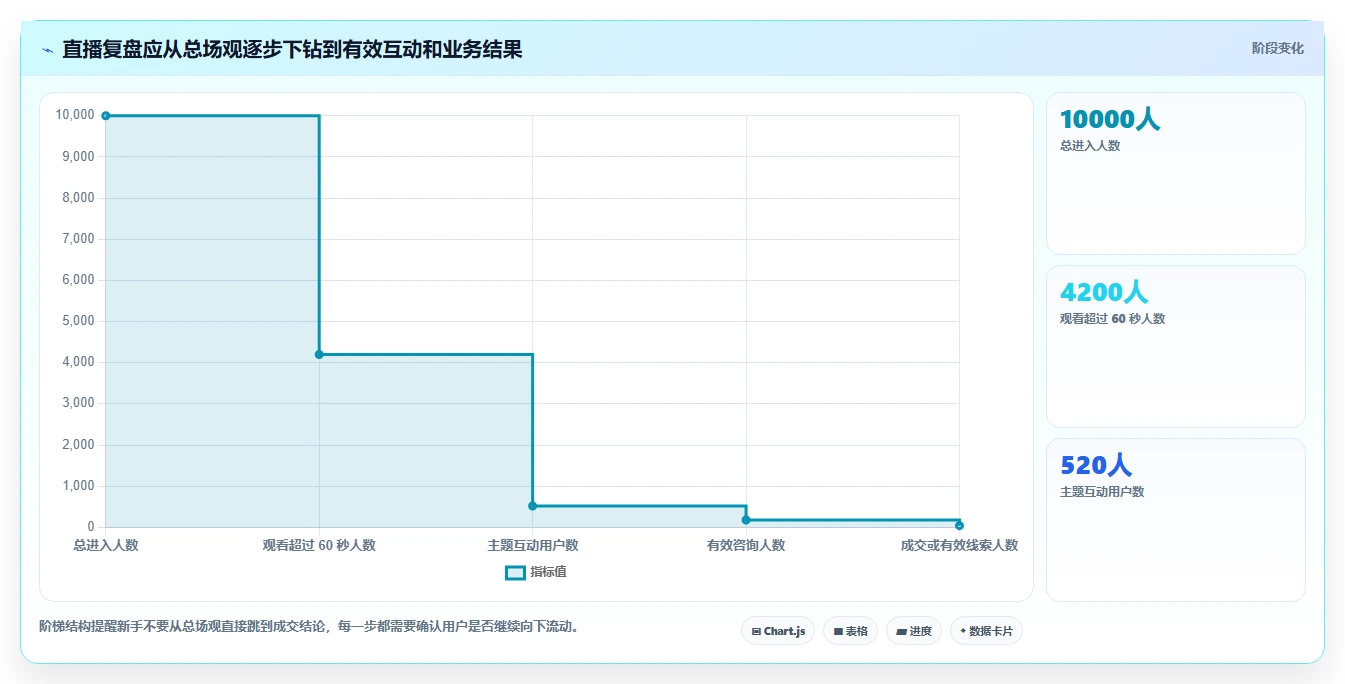The image size is (1345, 684).
Task: Open the 520人 主题互动用户数 card
Action: click(1176, 520)
